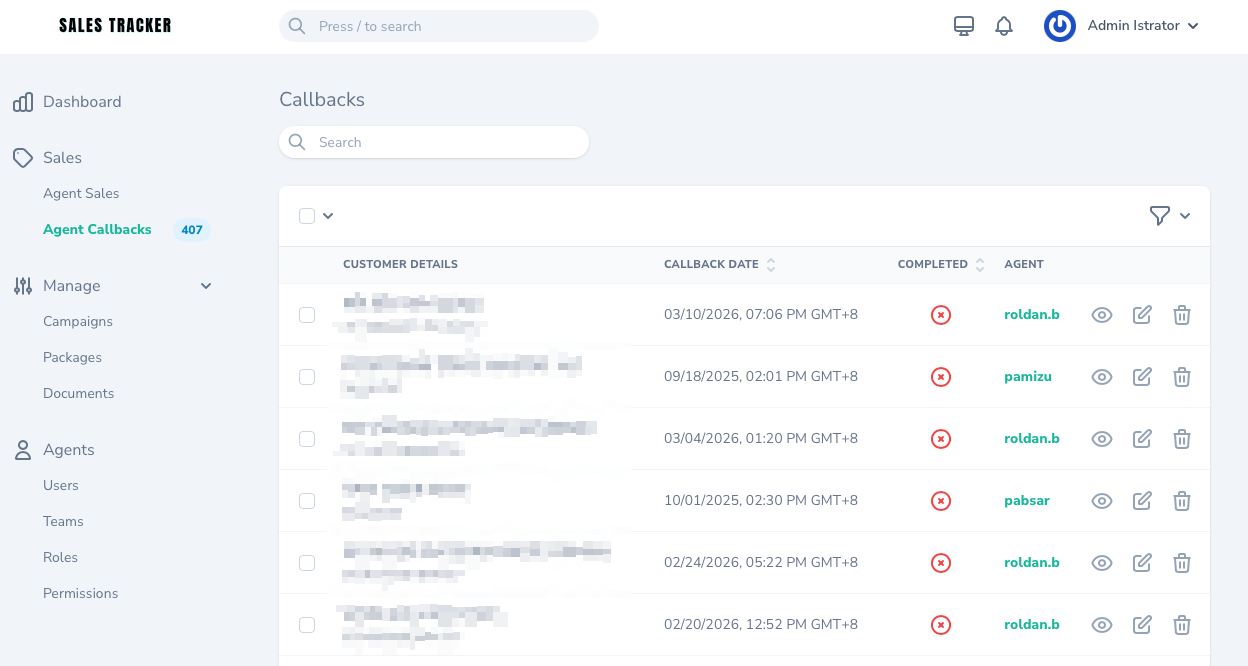1248x666 pixels.
Task: Click the agent link pabsar
Action: [x=1026, y=500]
